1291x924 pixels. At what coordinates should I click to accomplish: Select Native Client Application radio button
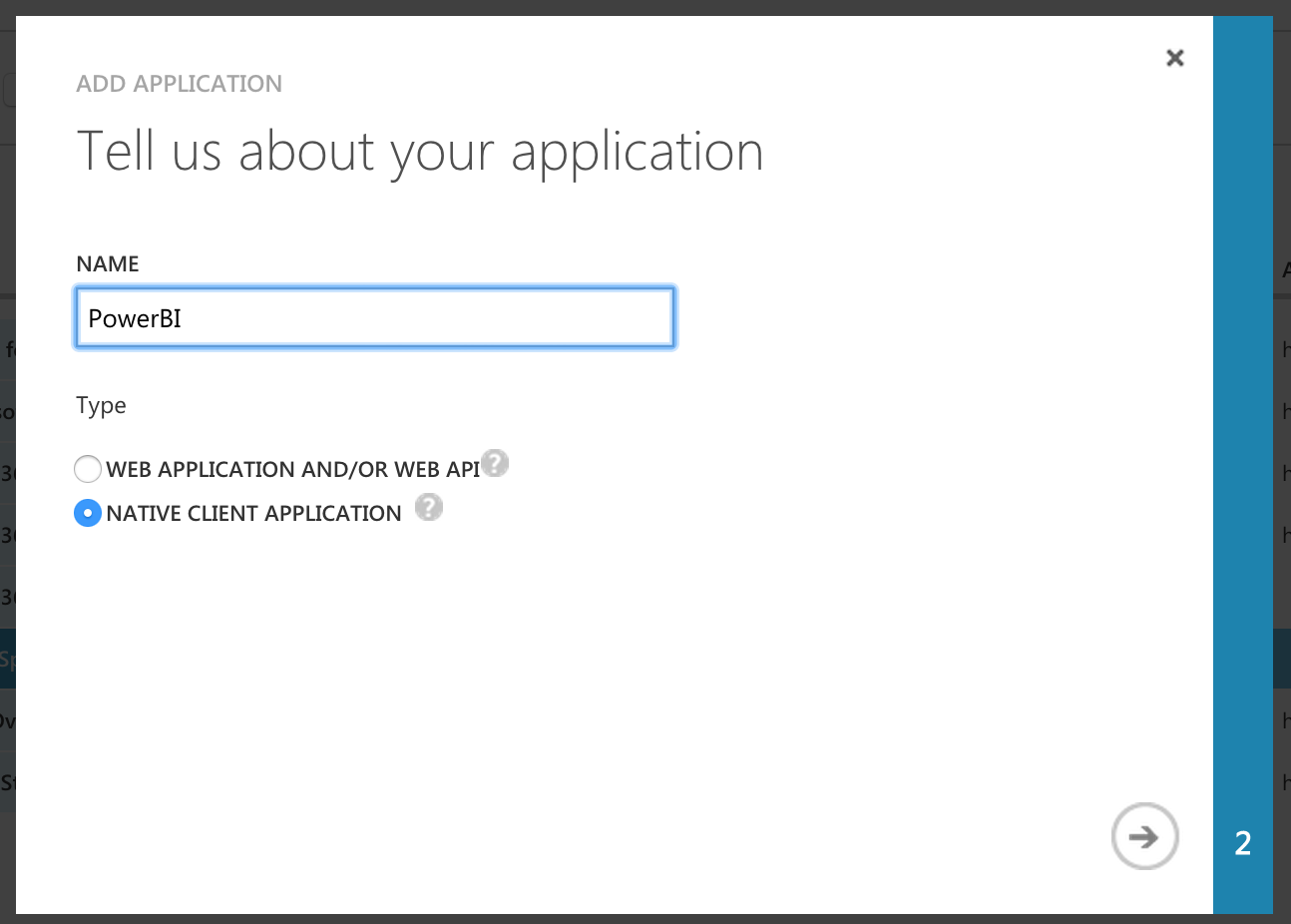[x=88, y=513]
